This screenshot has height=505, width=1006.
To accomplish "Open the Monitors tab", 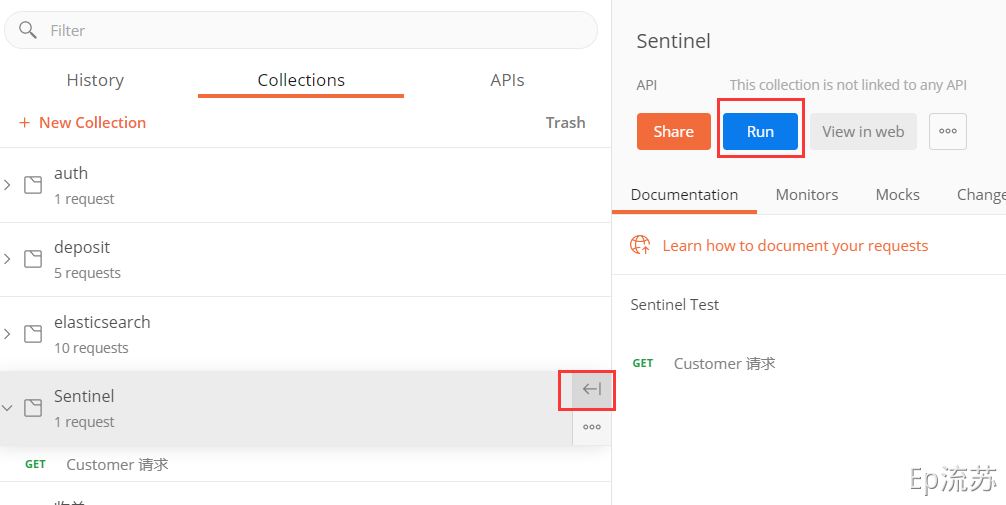I will 806,194.
